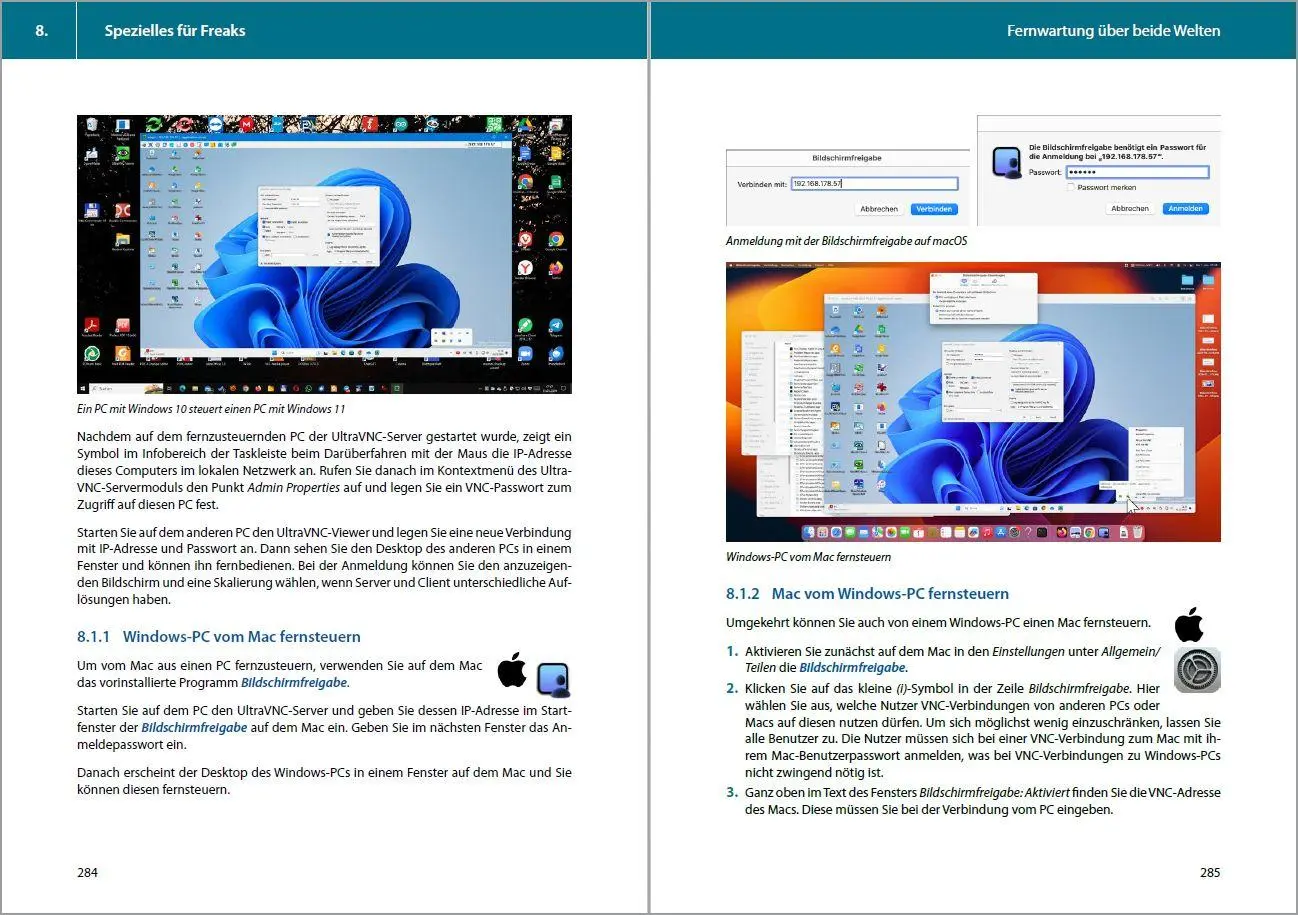Image resolution: width=1298 pixels, height=915 pixels.
Task: Tick the 'Passwort merken' checkbox
Action: click(1071, 187)
